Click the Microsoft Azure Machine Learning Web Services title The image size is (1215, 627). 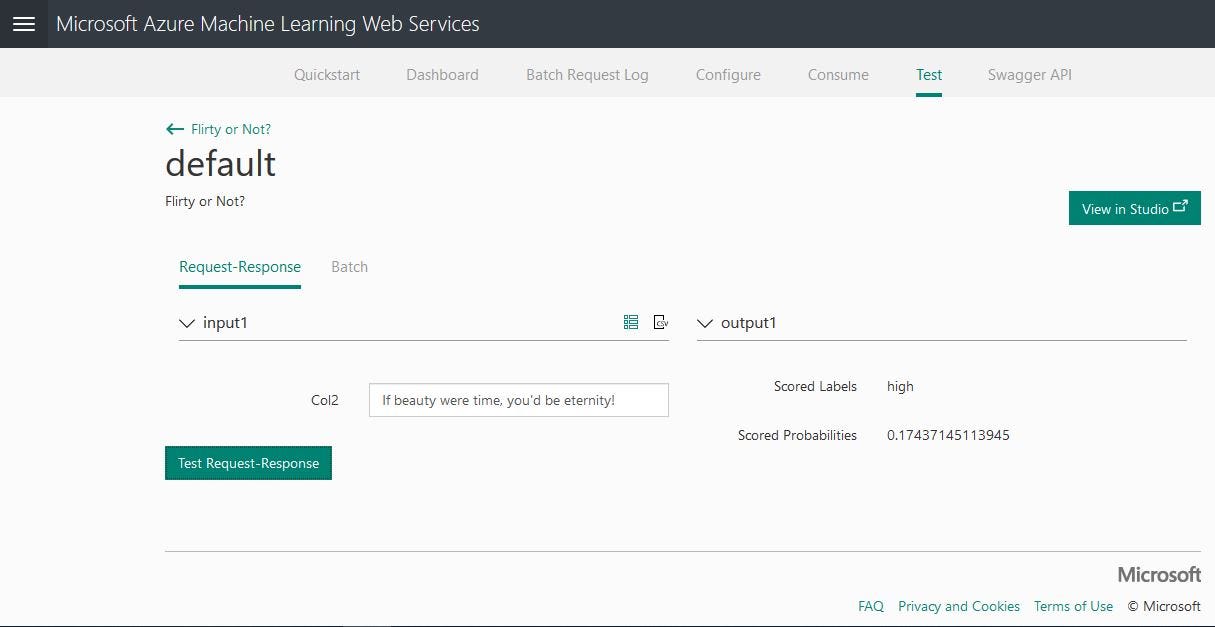(x=268, y=24)
